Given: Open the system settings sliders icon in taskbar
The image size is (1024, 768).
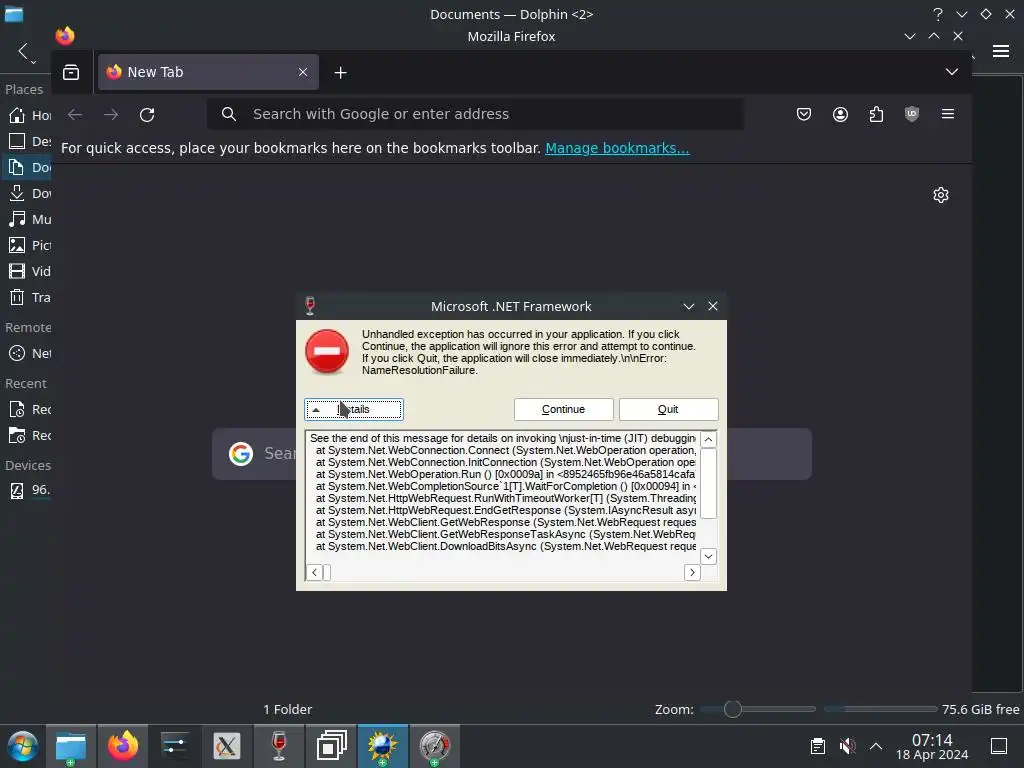Looking at the screenshot, I should 174,746.
